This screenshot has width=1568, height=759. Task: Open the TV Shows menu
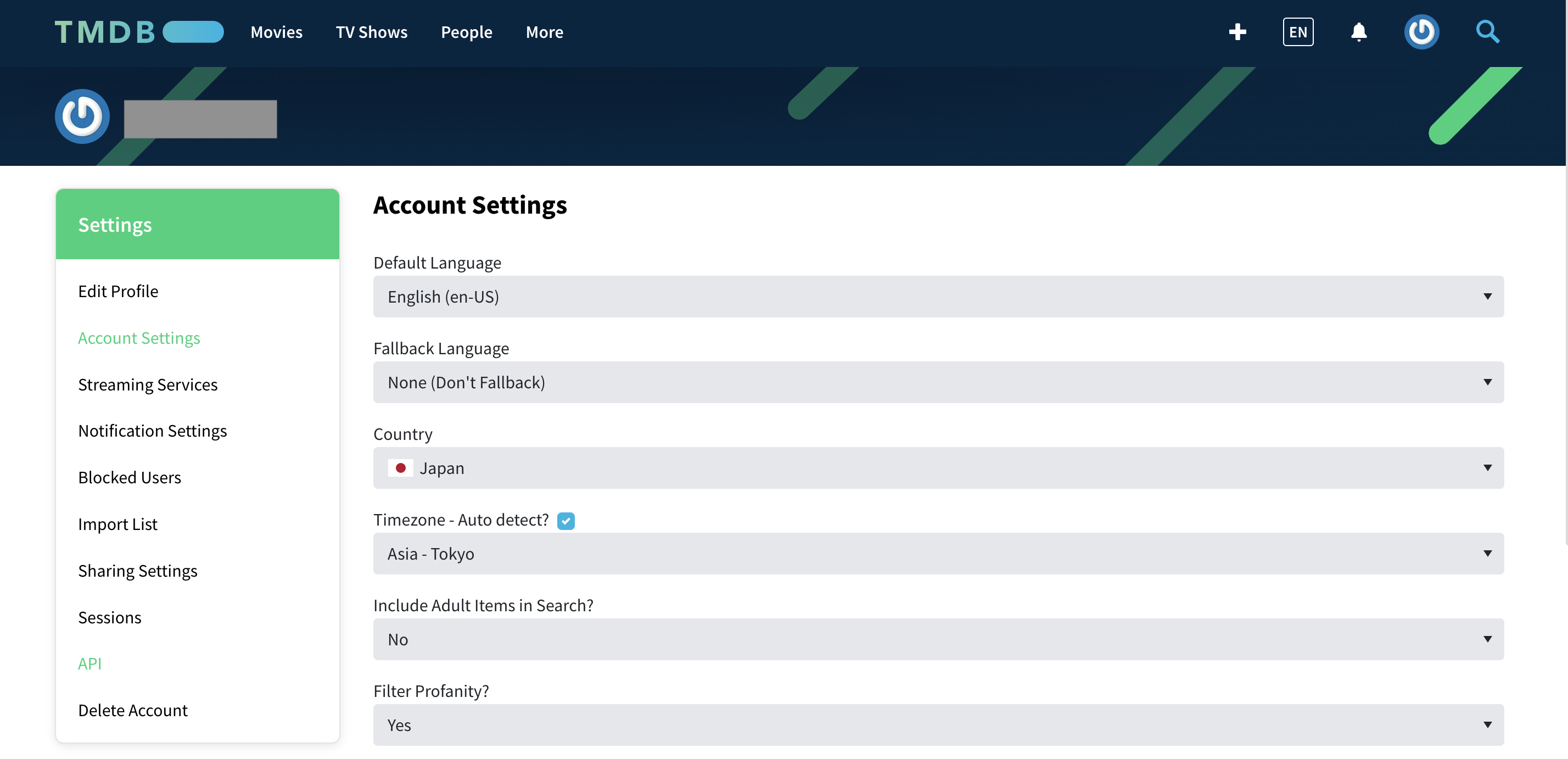tap(371, 32)
